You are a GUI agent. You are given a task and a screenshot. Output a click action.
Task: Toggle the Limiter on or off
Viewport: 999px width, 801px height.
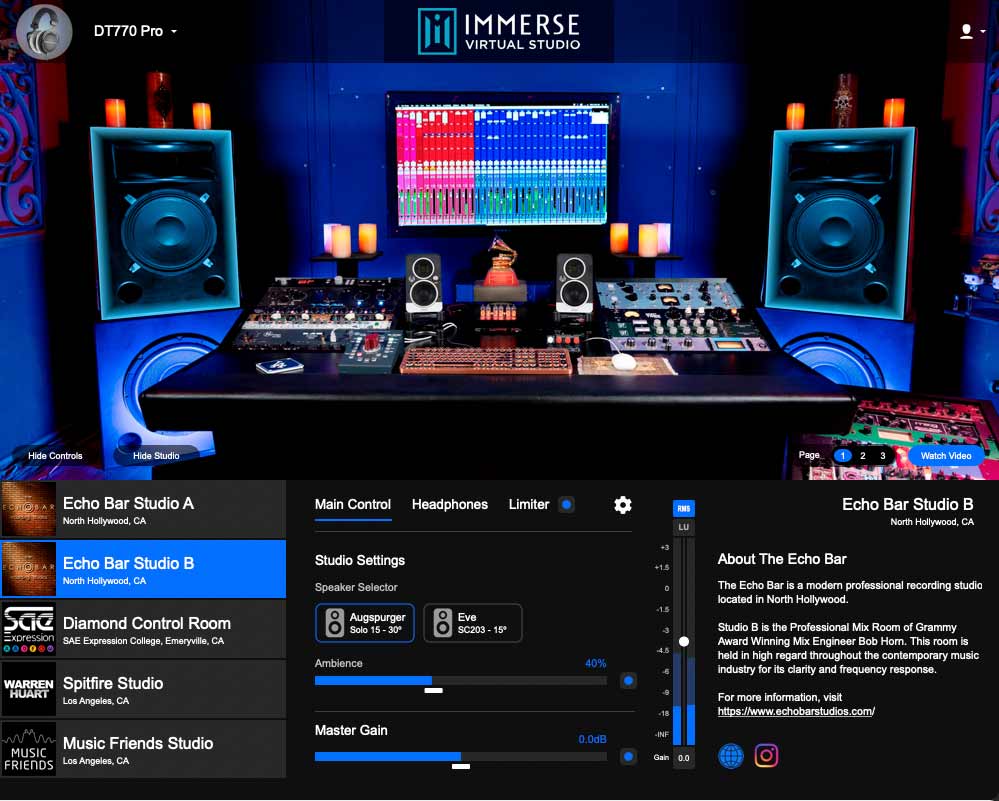pos(568,505)
